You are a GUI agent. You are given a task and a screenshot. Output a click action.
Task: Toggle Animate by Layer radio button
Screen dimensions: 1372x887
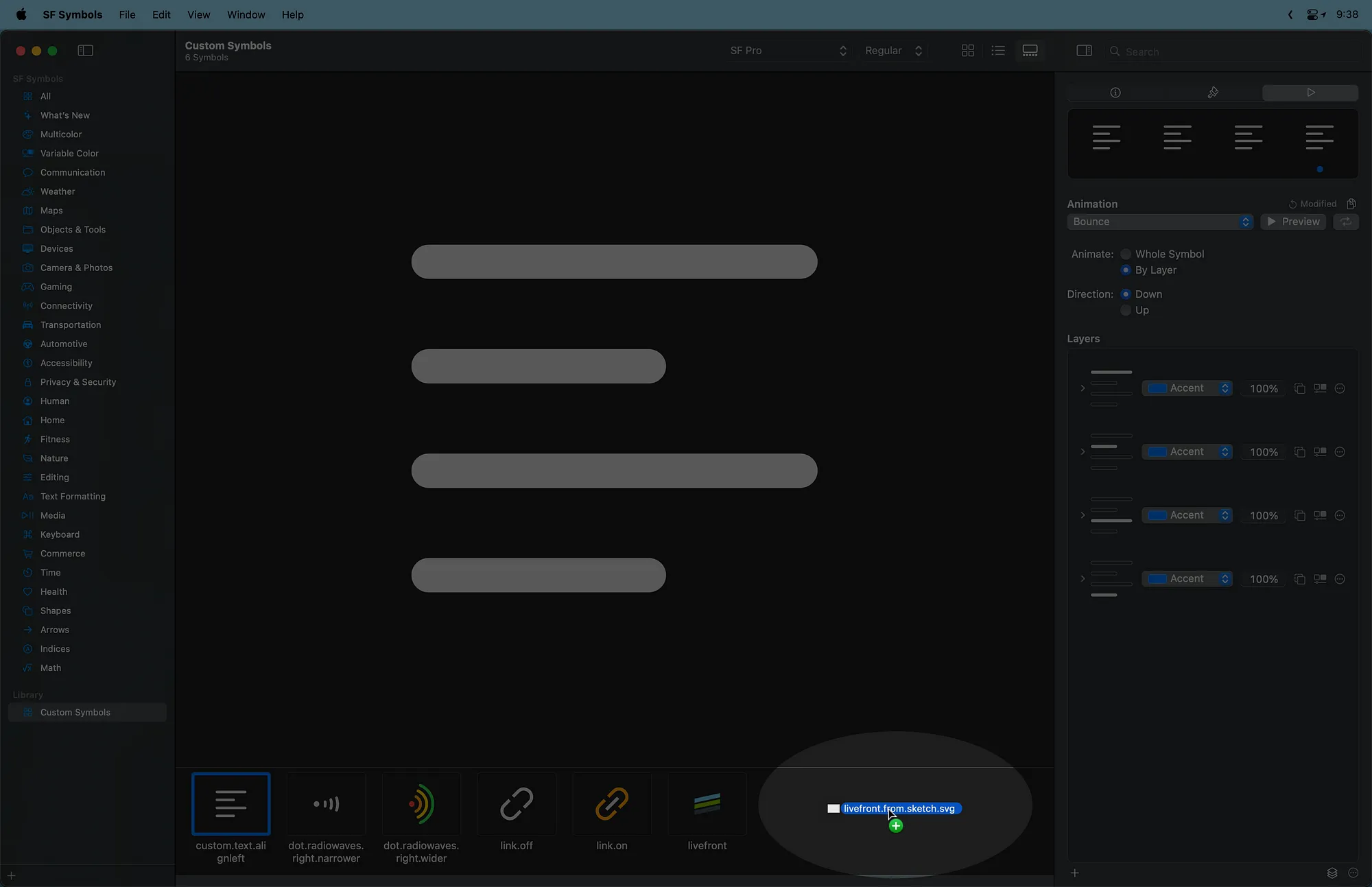[x=1126, y=270]
